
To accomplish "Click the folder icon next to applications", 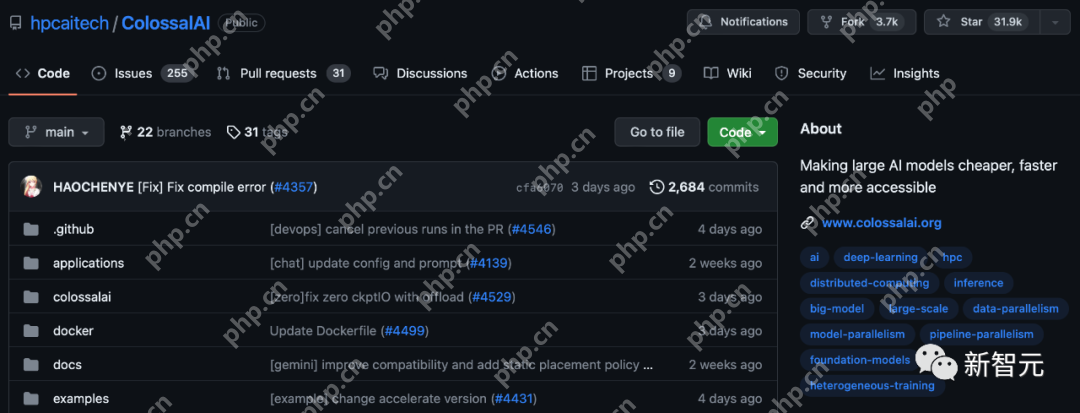I will tap(31, 263).
